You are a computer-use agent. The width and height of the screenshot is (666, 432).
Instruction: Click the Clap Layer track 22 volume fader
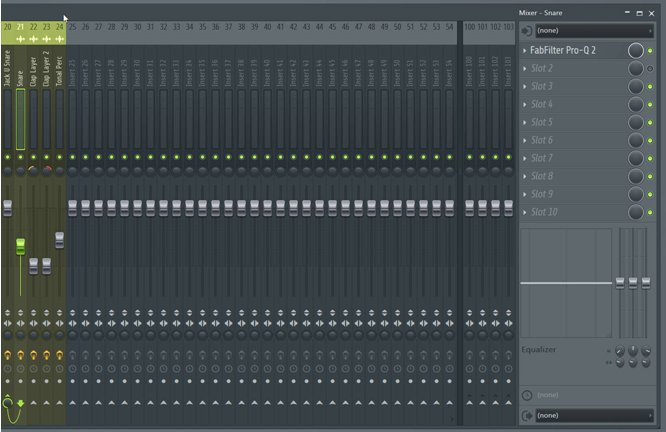click(x=34, y=266)
